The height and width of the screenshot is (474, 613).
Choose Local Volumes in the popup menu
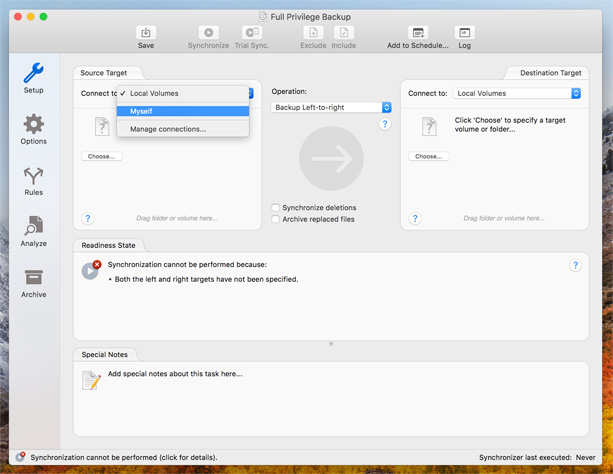click(183, 93)
